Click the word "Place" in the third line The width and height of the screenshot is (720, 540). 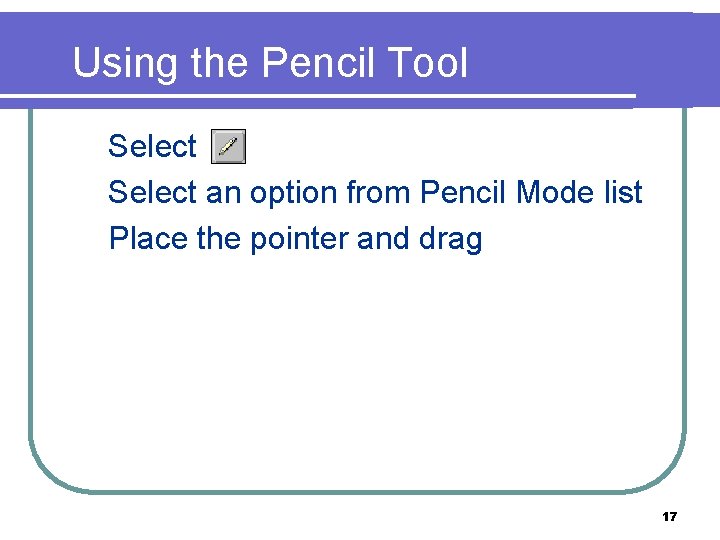pyautogui.click(x=148, y=238)
